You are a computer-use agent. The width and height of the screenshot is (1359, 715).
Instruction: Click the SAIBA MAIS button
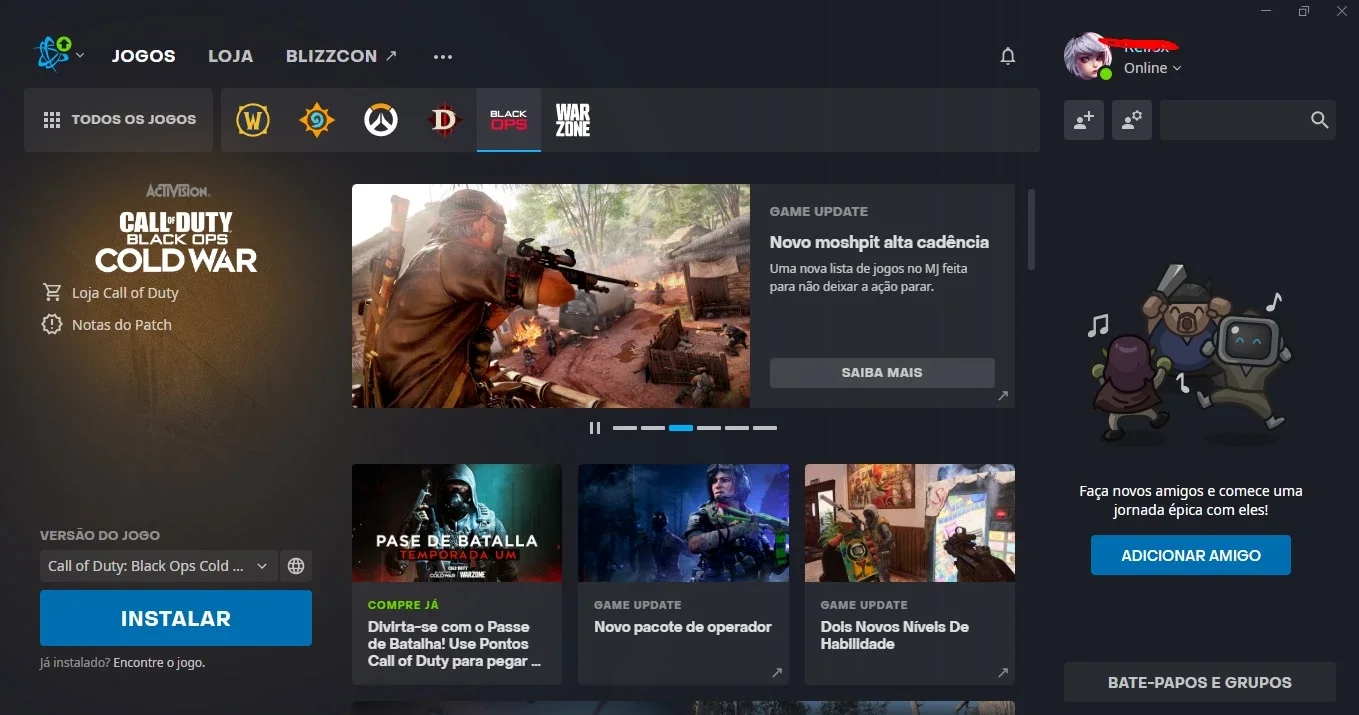coord(882,372)
